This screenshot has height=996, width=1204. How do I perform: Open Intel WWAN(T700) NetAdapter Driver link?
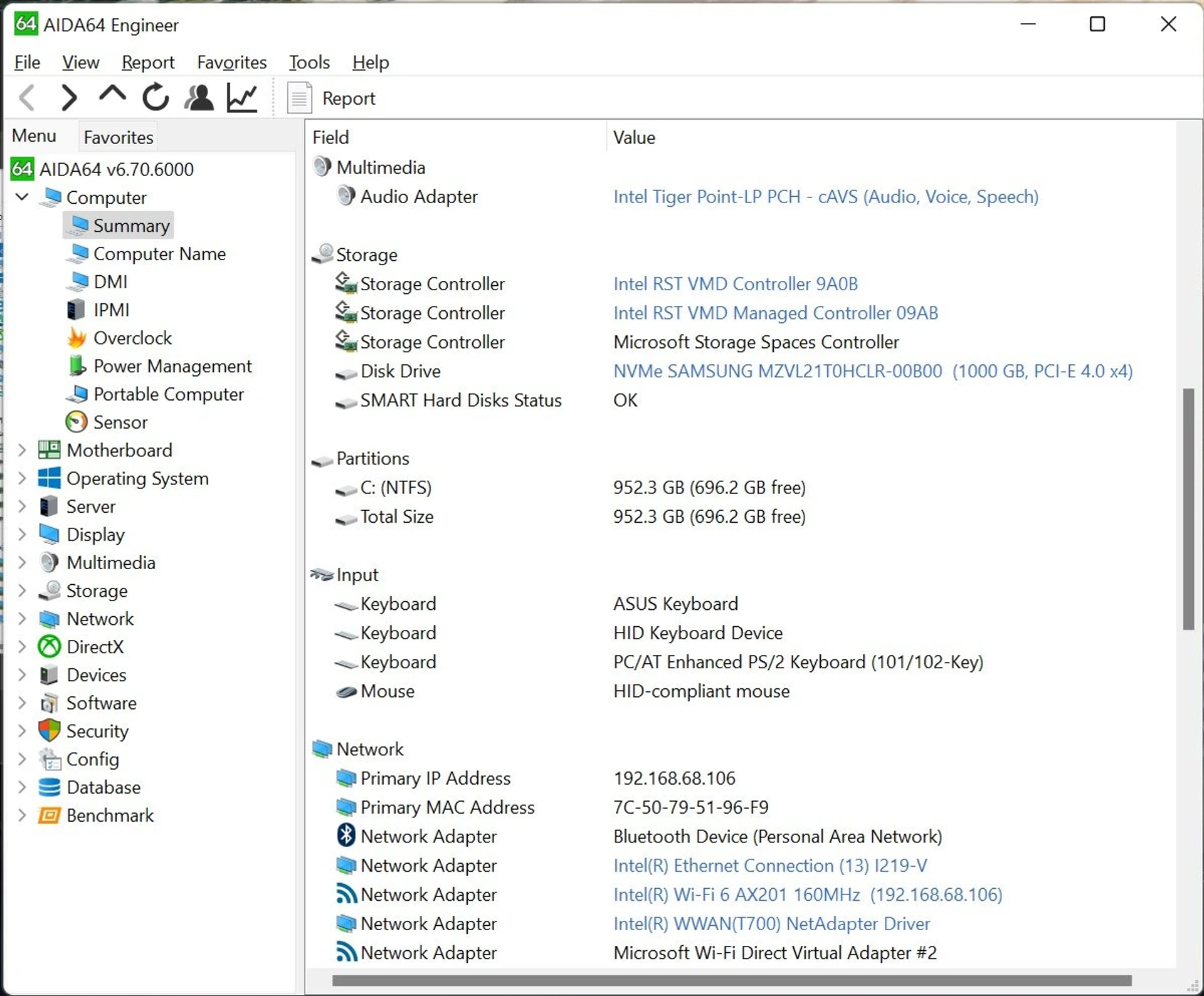point(772,923)
